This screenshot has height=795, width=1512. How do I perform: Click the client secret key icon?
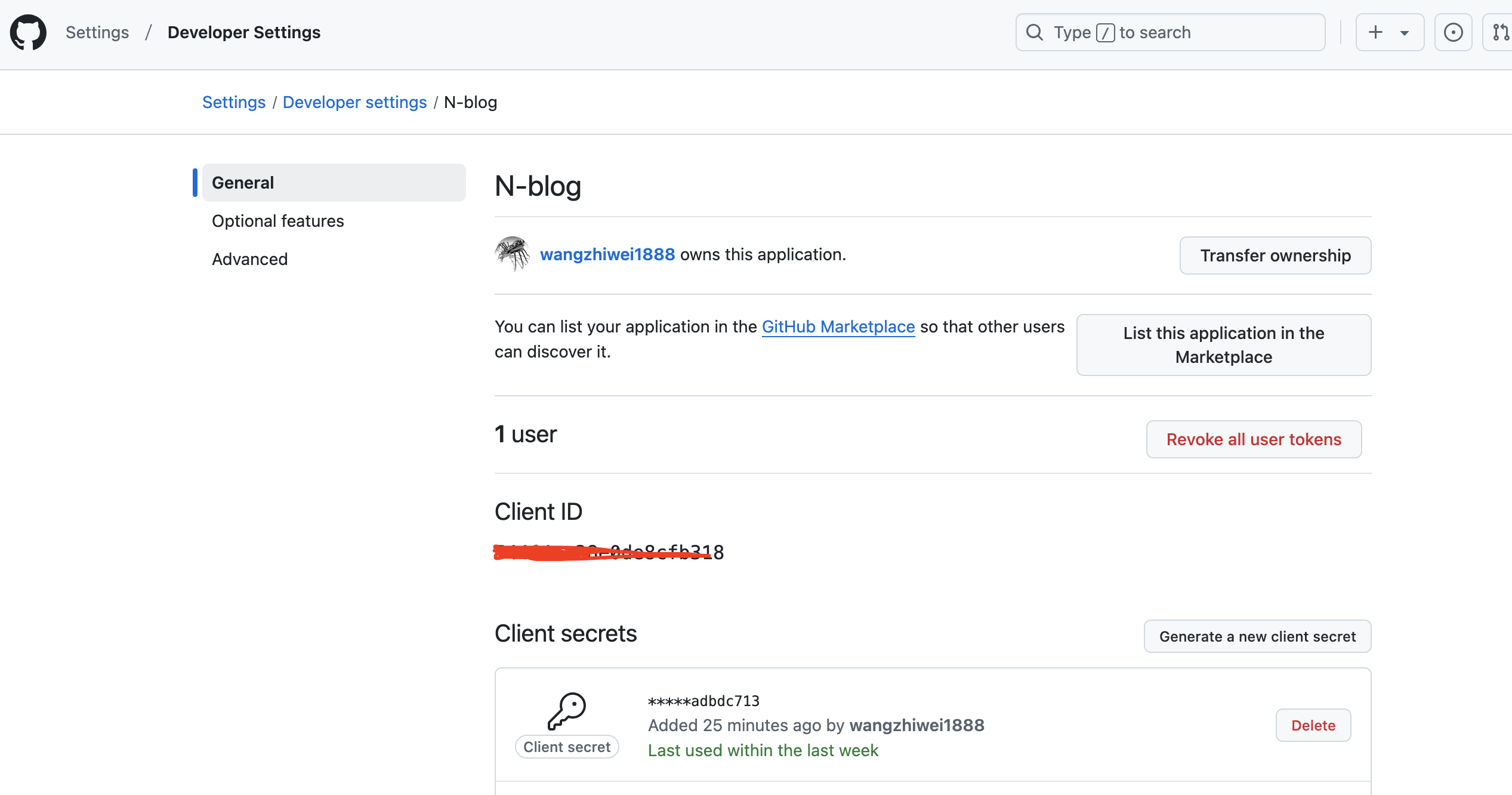(567, 711)
